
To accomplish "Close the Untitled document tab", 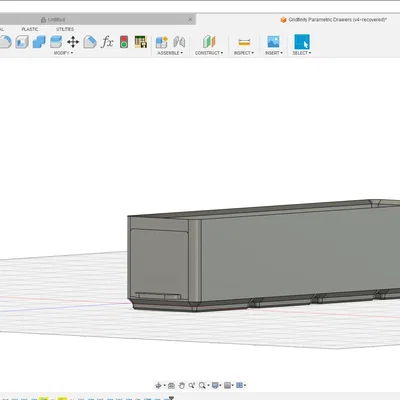I will [x=190, y=19].
